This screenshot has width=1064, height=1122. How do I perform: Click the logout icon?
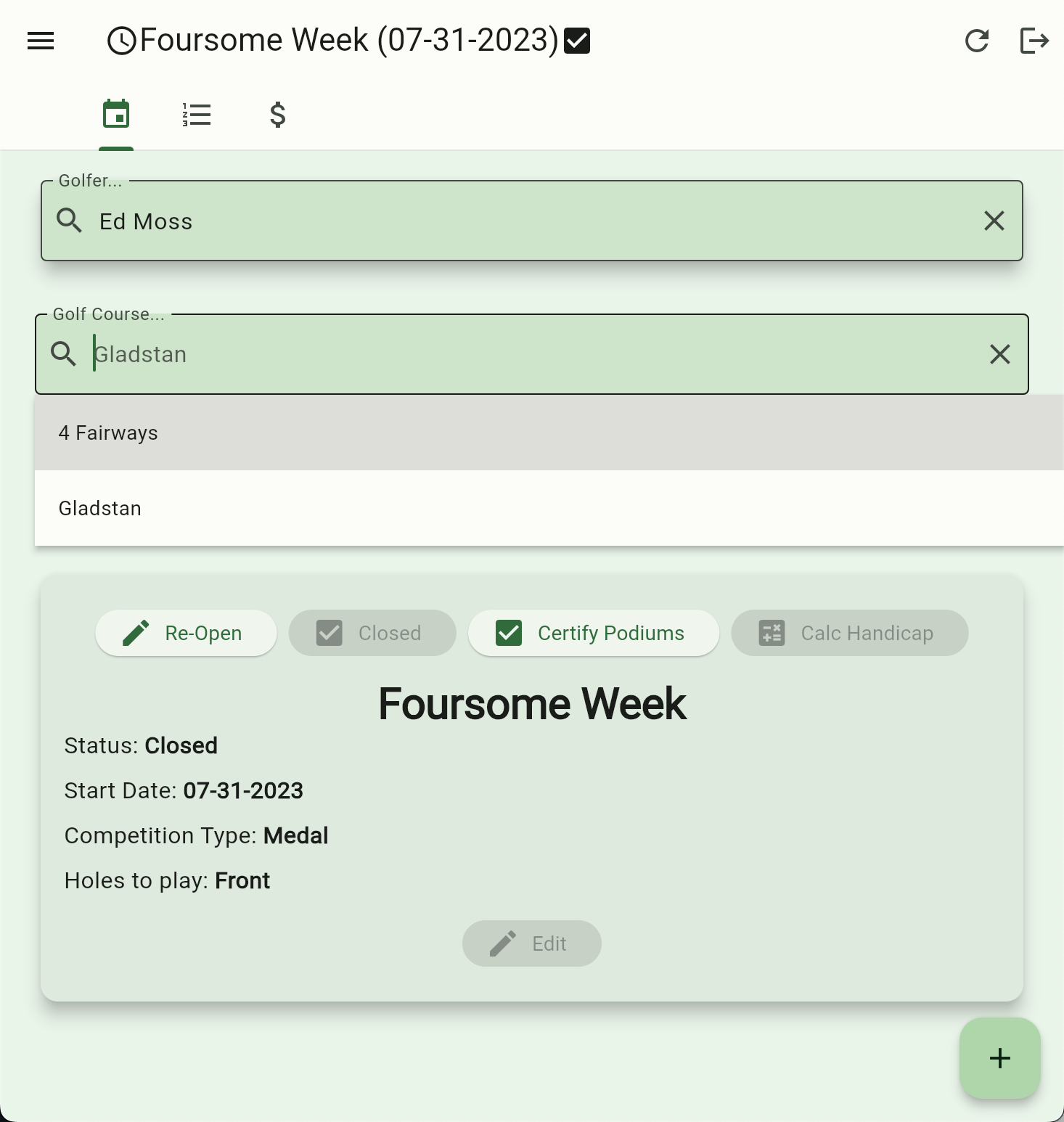[1034, 41]
